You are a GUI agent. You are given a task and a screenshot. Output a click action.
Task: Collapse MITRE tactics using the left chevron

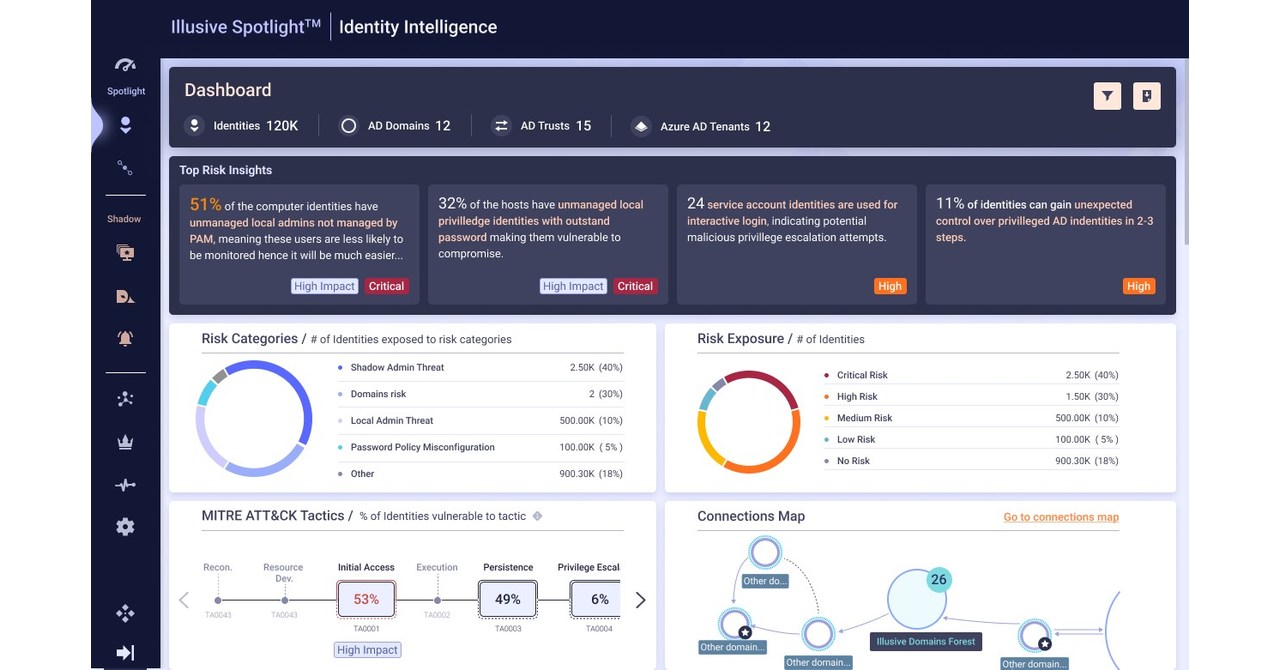tap(184, 599)
